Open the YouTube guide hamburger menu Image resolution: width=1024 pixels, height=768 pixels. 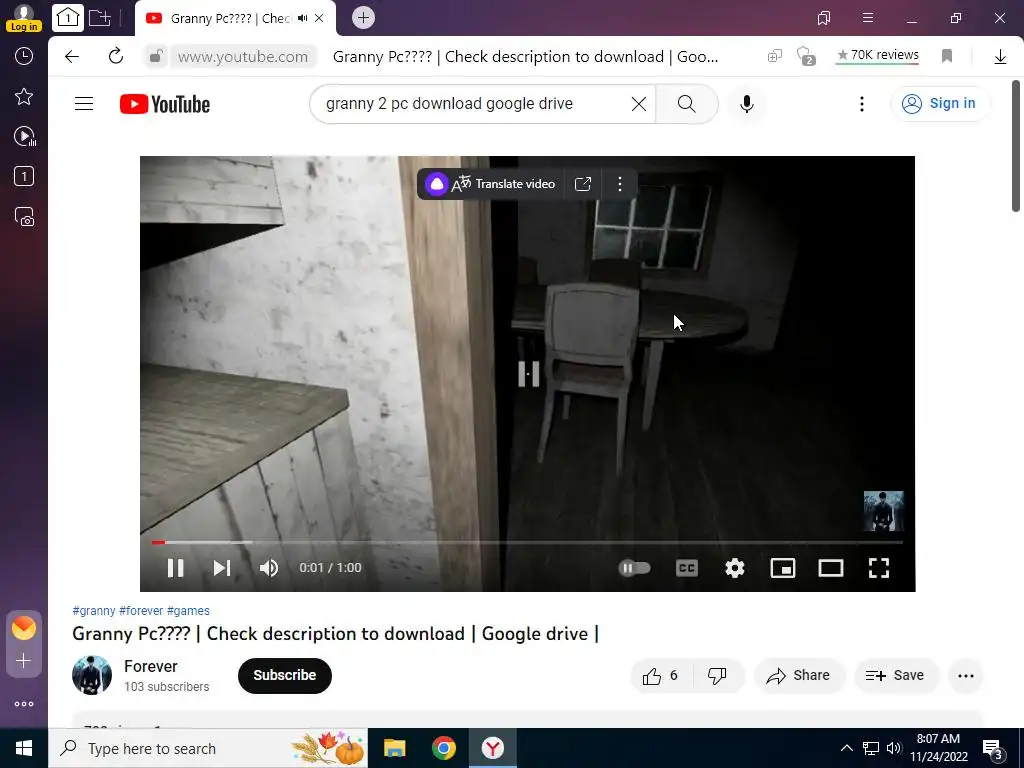pos(84,104)
